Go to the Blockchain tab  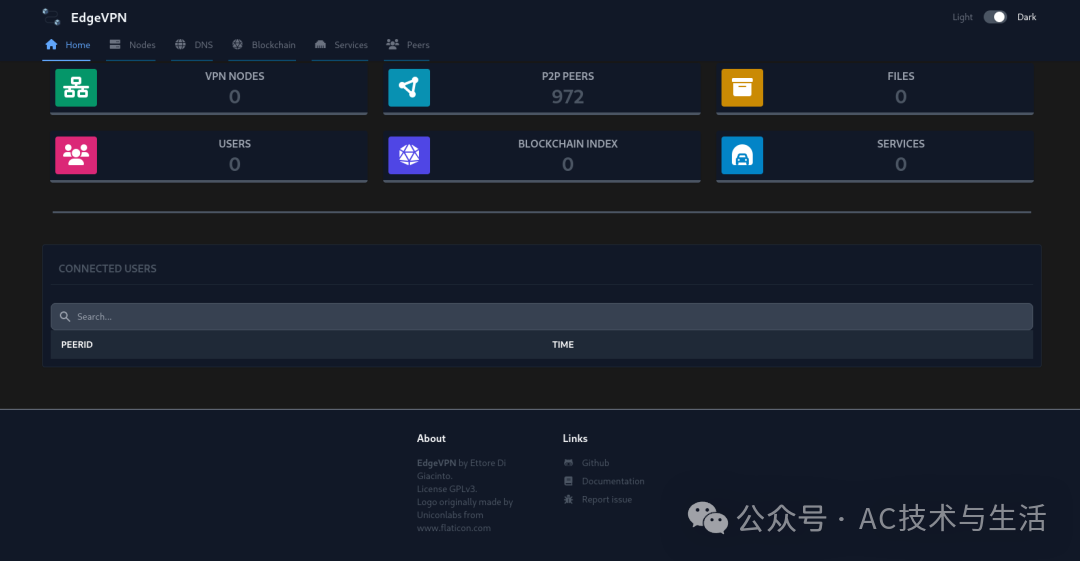(264, 45)
